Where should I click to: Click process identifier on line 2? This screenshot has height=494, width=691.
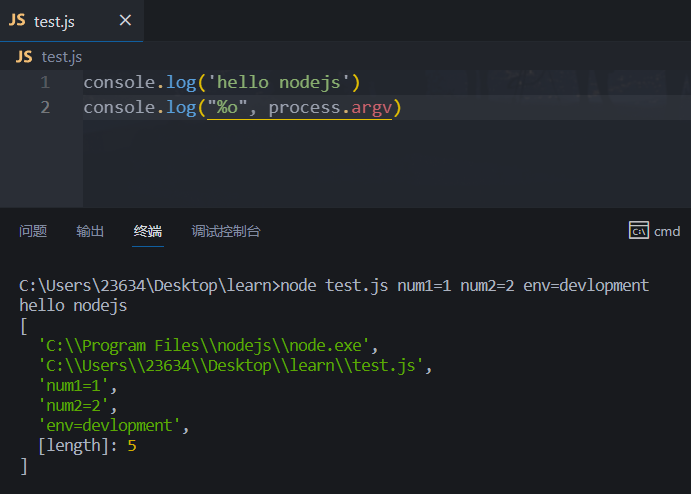pos(305,108)
